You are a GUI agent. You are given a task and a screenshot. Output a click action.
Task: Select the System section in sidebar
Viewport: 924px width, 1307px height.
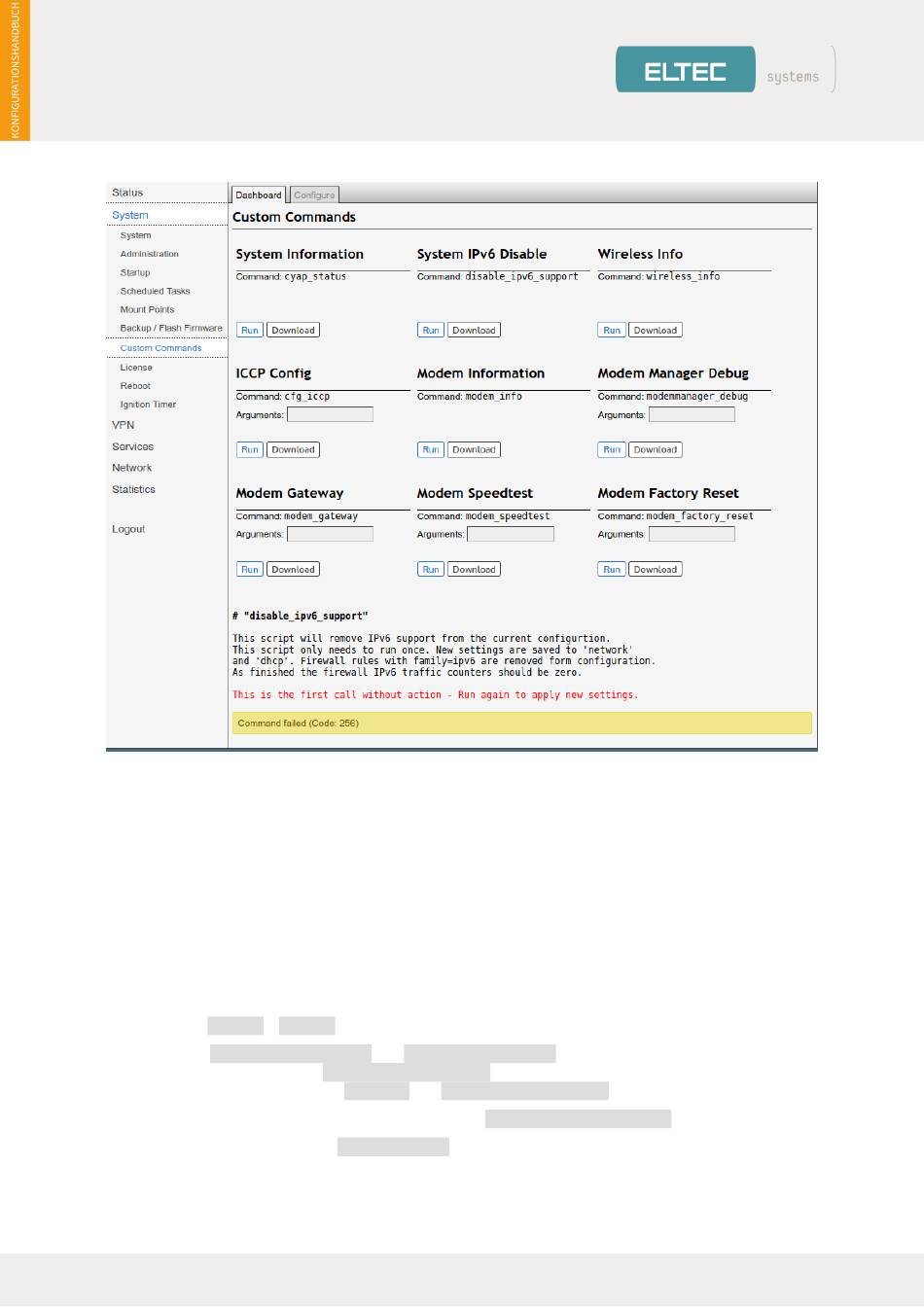pyautogui.click(x=130, y=215)
